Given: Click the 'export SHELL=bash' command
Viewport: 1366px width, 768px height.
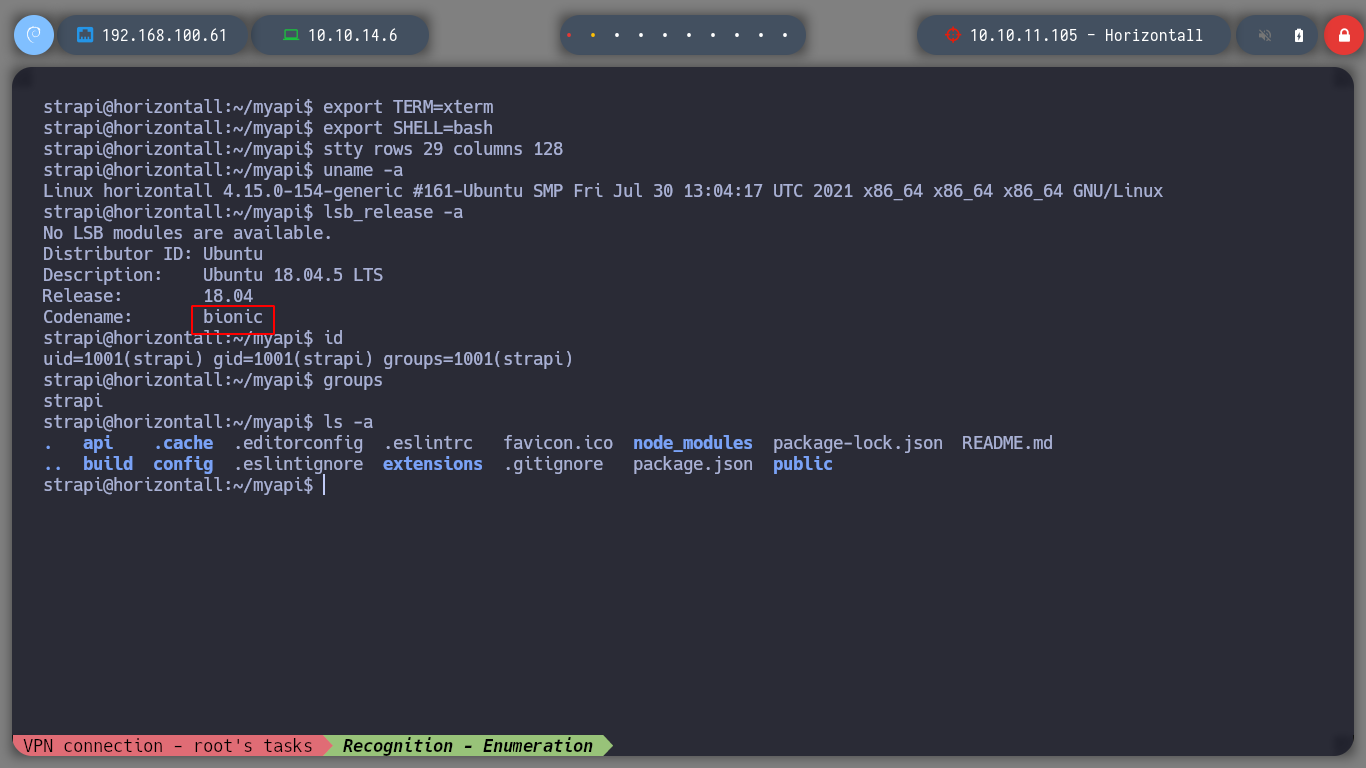Looking at the screenshot, I should [408, 128].
